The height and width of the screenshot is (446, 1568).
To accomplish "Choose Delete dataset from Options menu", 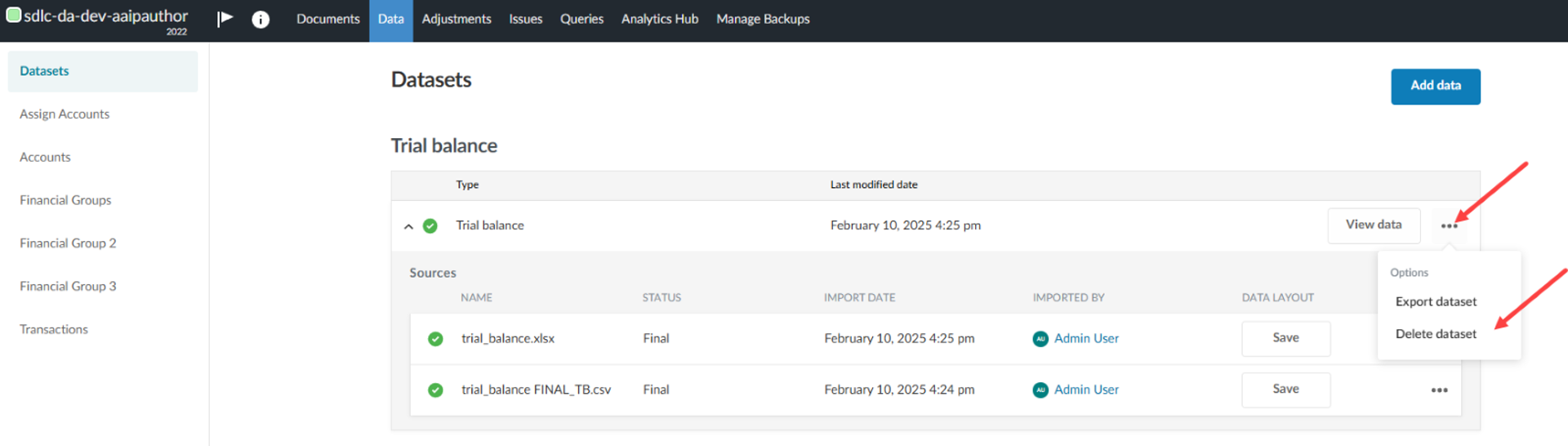I will point(1436,334).
